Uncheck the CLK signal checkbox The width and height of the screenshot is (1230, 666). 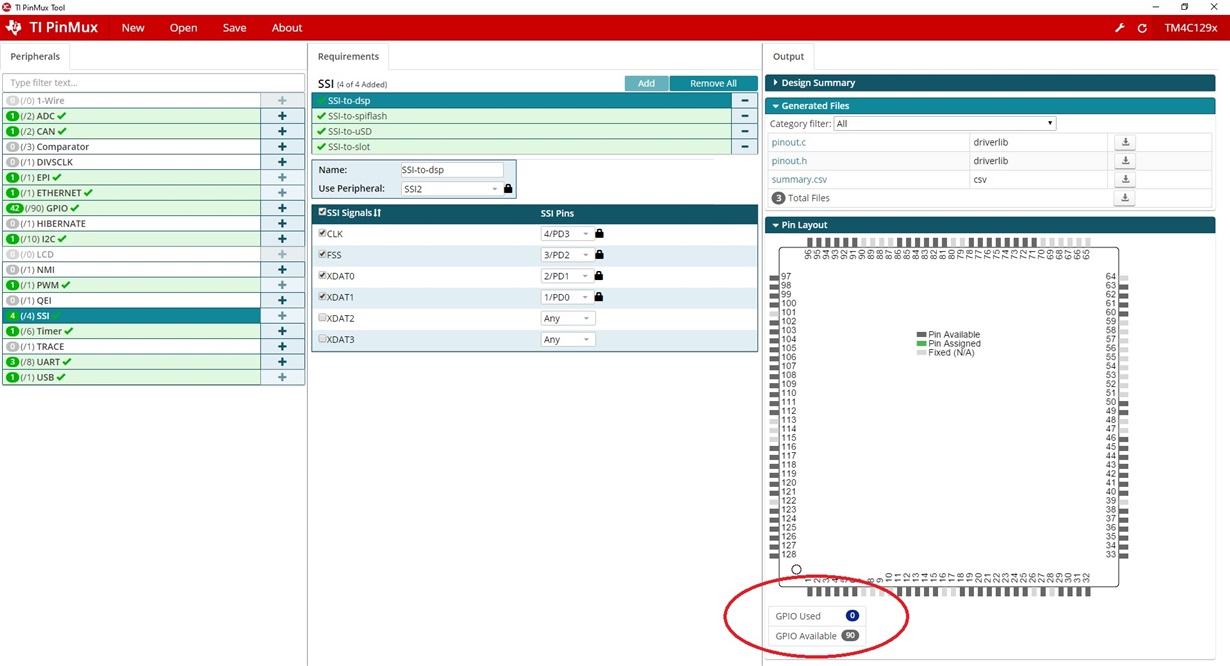[322, 233]
